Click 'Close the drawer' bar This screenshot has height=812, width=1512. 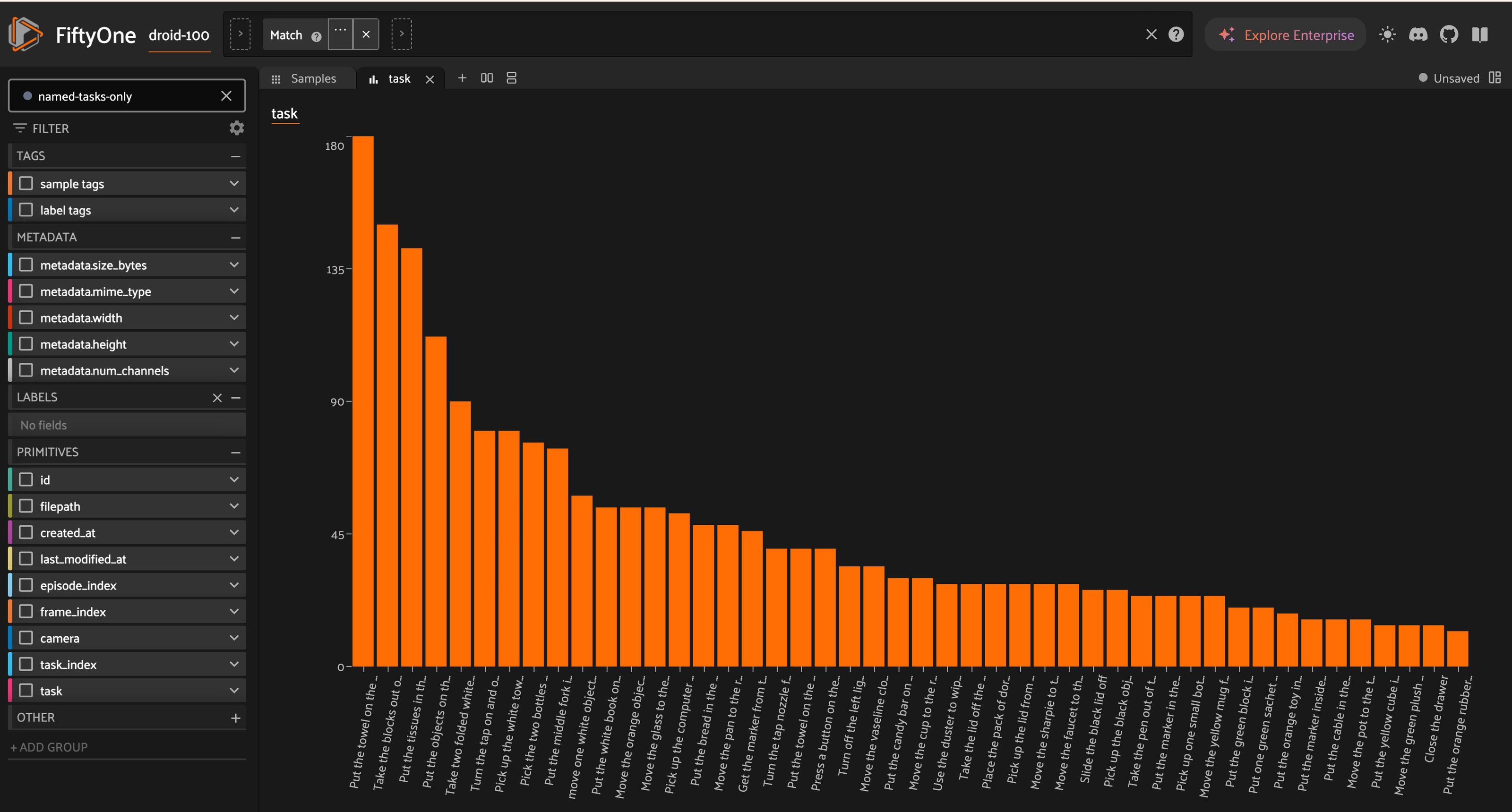(1433, 646)
